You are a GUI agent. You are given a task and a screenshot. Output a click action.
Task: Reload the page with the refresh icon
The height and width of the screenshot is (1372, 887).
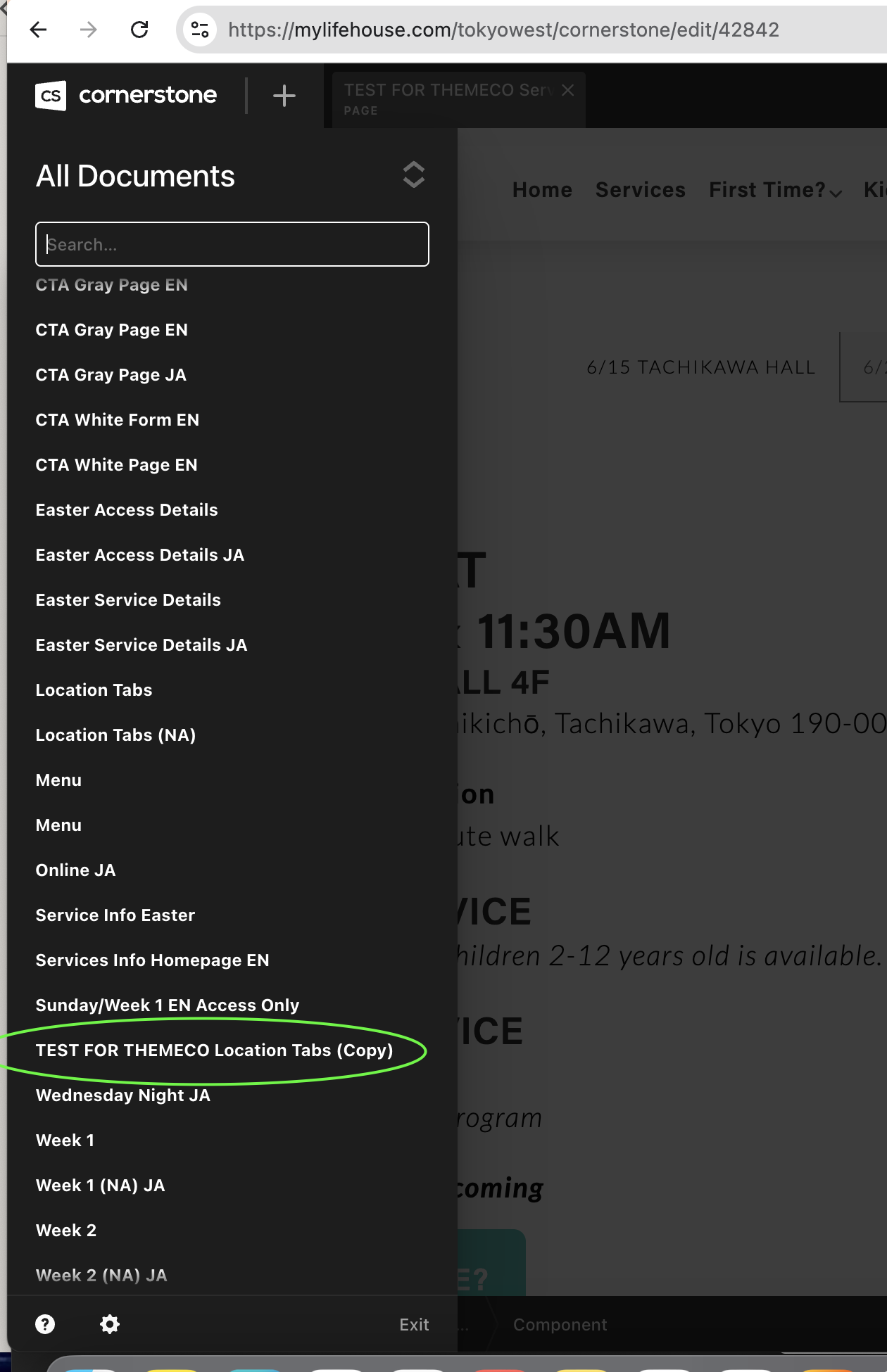tap(139, 30)
